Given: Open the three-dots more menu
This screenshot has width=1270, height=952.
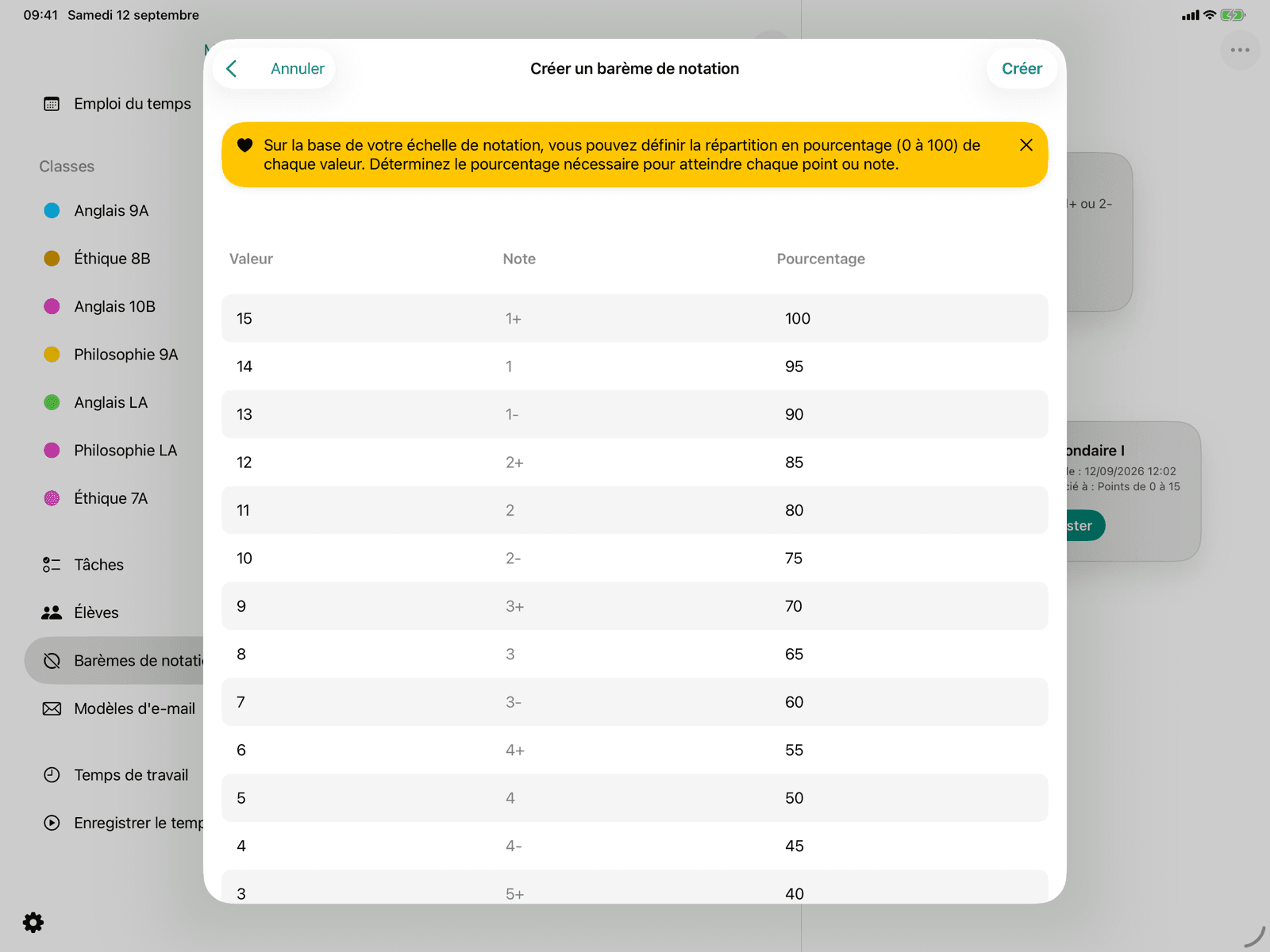Looking at the screenshot, I should [x=1240, y=50].
